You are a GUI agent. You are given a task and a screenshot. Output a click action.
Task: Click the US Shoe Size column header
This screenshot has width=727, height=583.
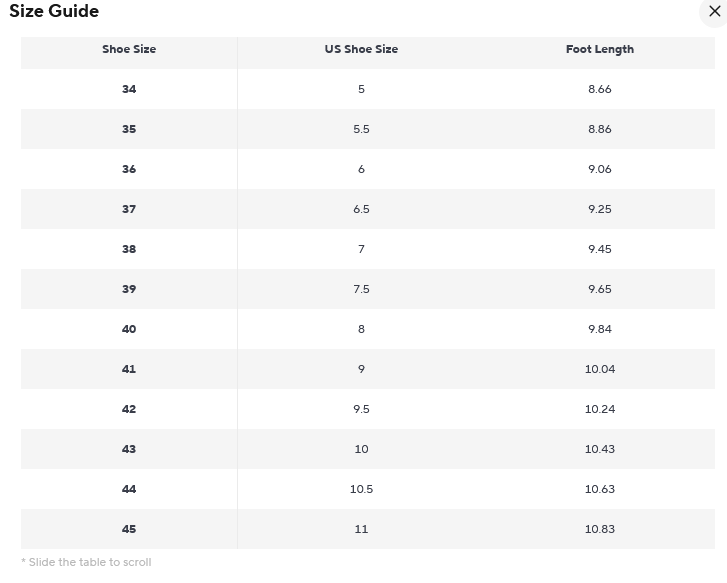(x=361, y=49)
